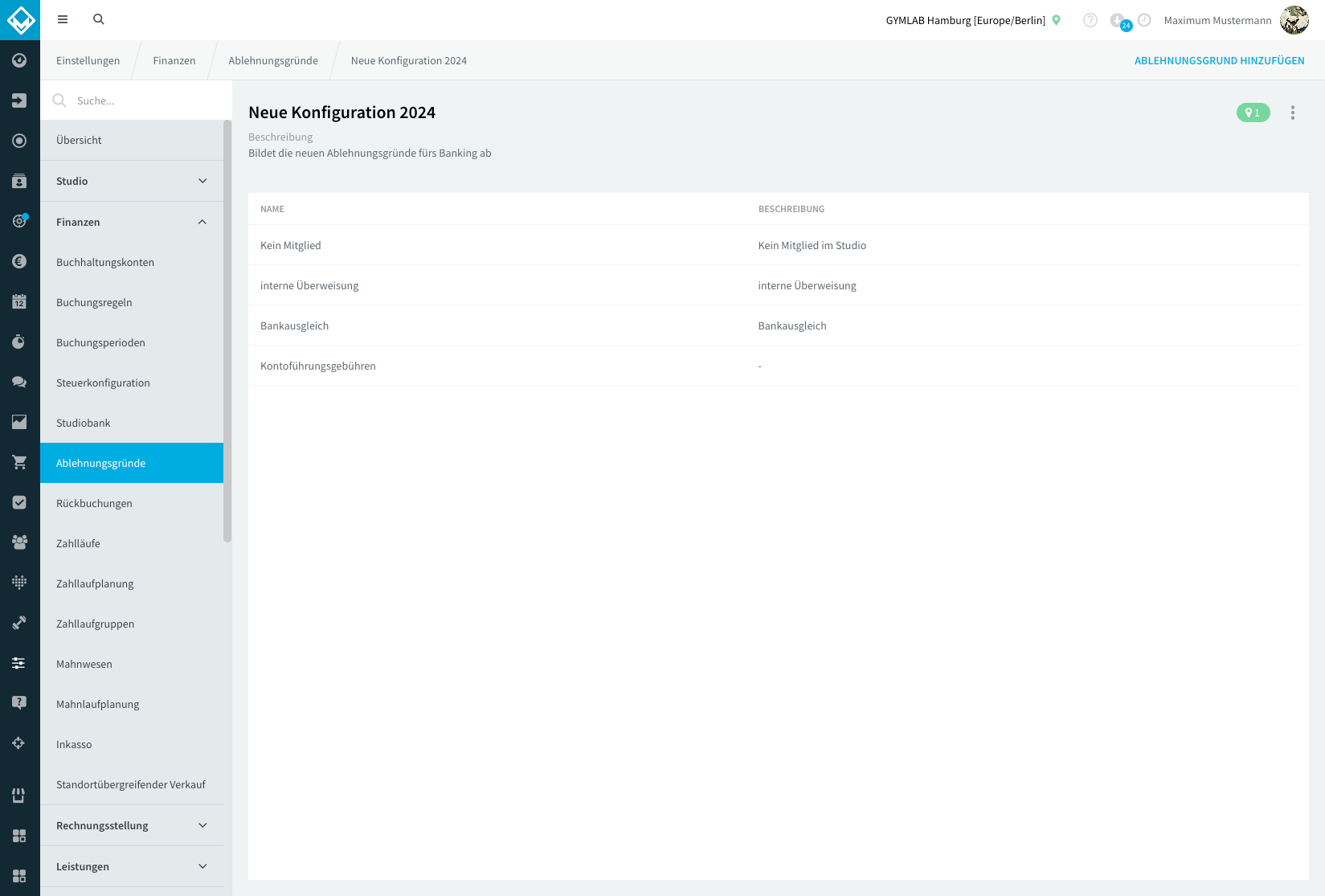Viewport: 1325px width, 896px height.
Task: Open the Kontoführungsgebühren row
Action: 774,366
